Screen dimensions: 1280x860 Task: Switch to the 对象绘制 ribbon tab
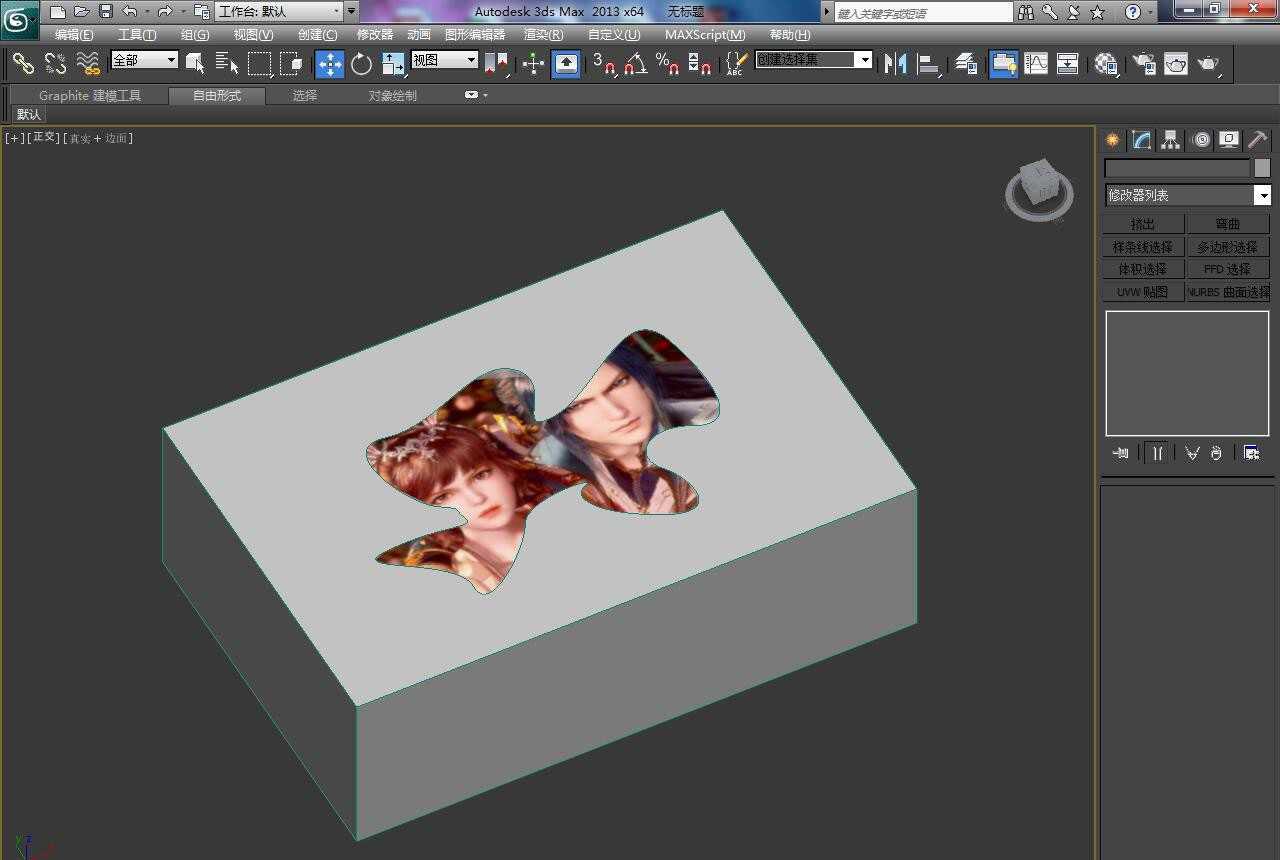click(x=392, y=96)
